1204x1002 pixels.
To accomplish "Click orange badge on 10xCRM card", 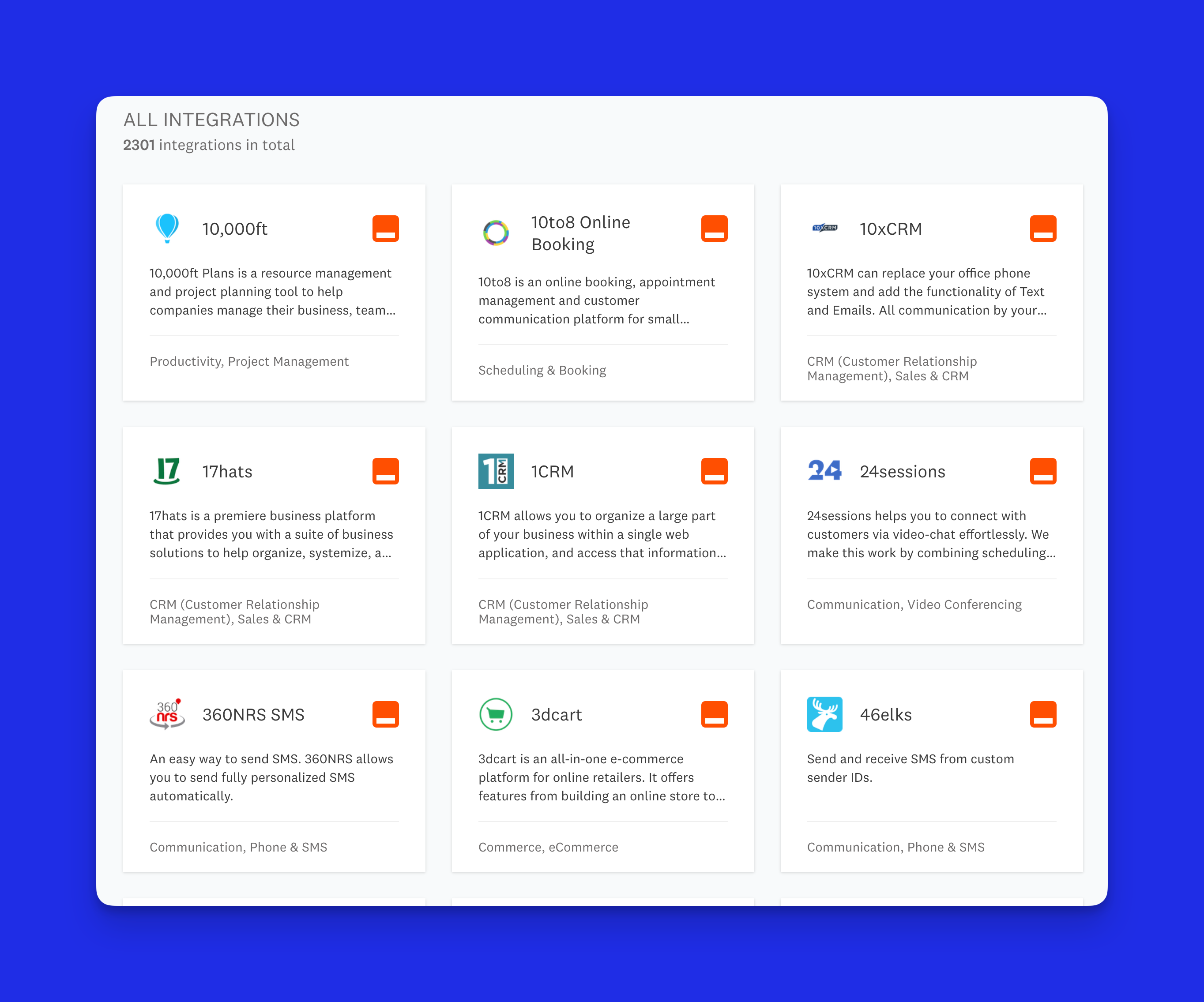I will (1042, 228).
